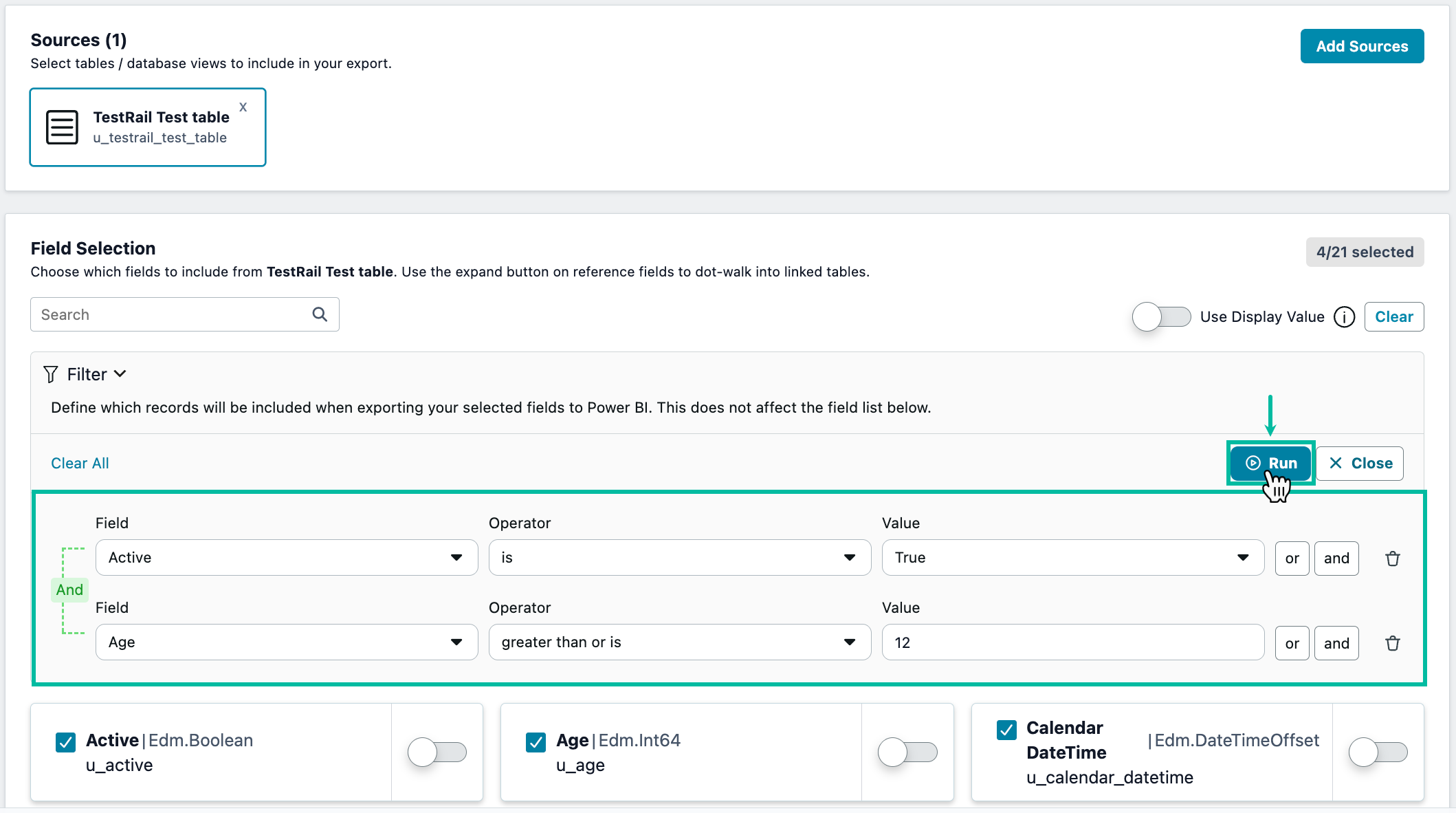Image resolution: width=1456 pixels, height=813 pixels.
Task: Remove TestRail Test table source with x
Action: point(243,107)
